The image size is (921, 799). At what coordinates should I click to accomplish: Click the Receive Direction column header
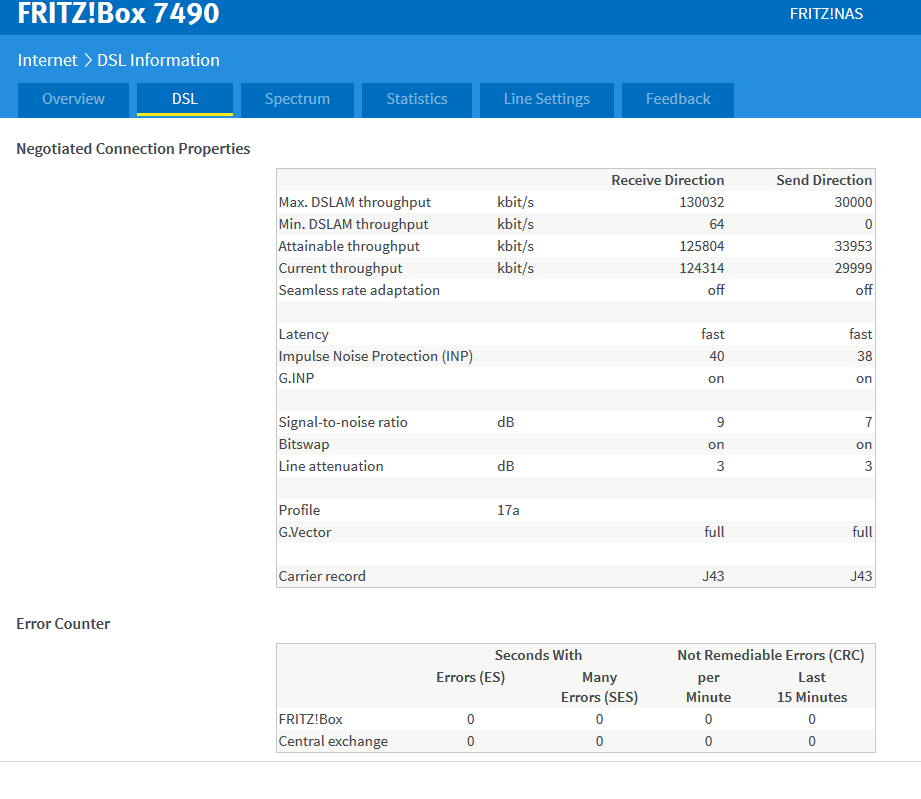click(x=667, y=180)
